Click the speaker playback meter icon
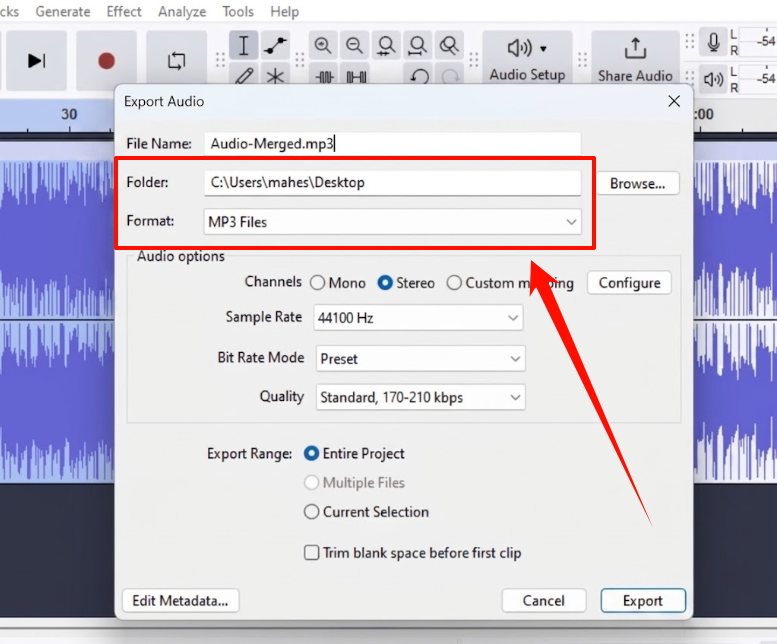Image resolution: width=777 pixels, height=644 pixels. click(x=714, y=79)
